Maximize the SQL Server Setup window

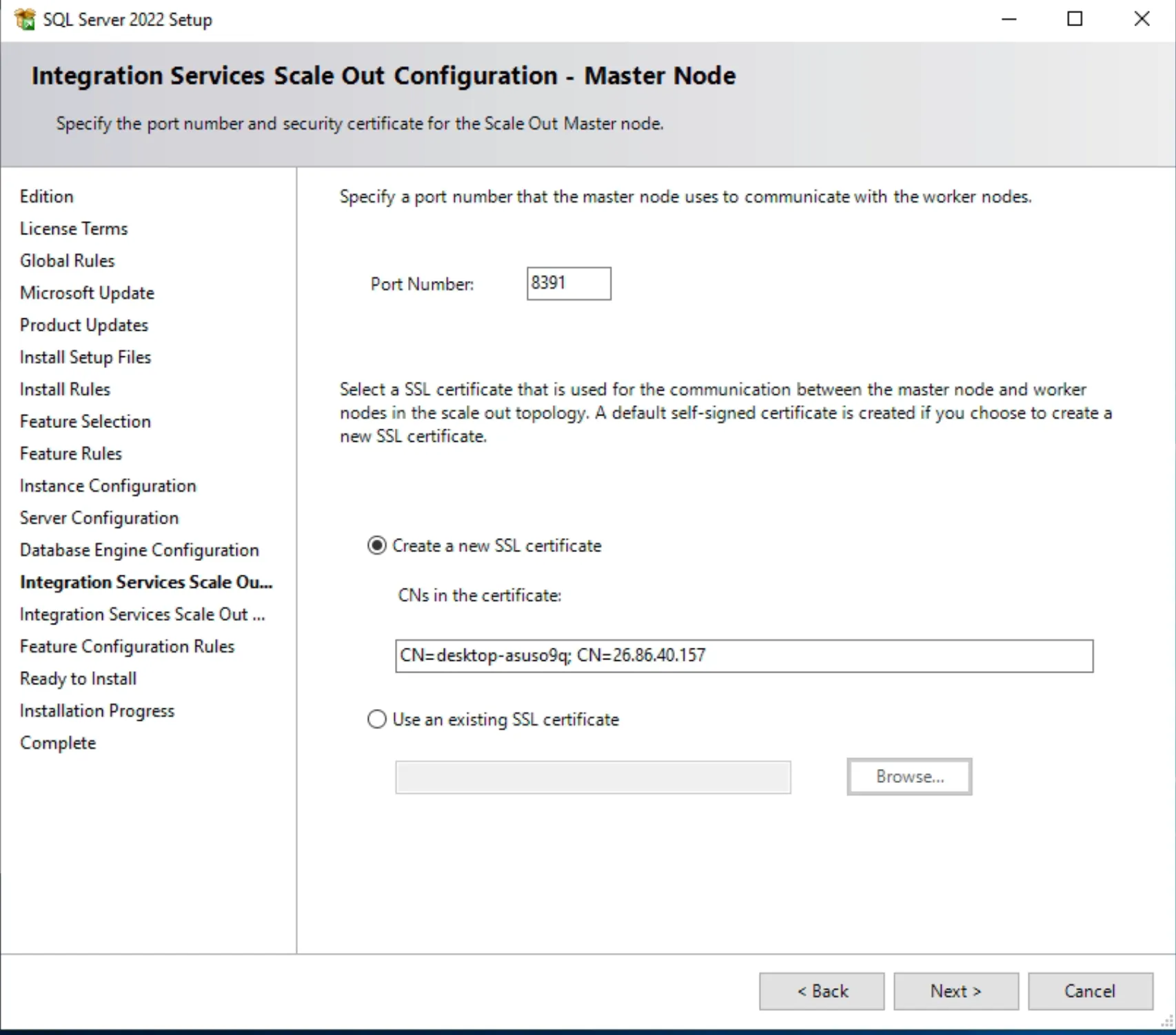[1075, 19]
